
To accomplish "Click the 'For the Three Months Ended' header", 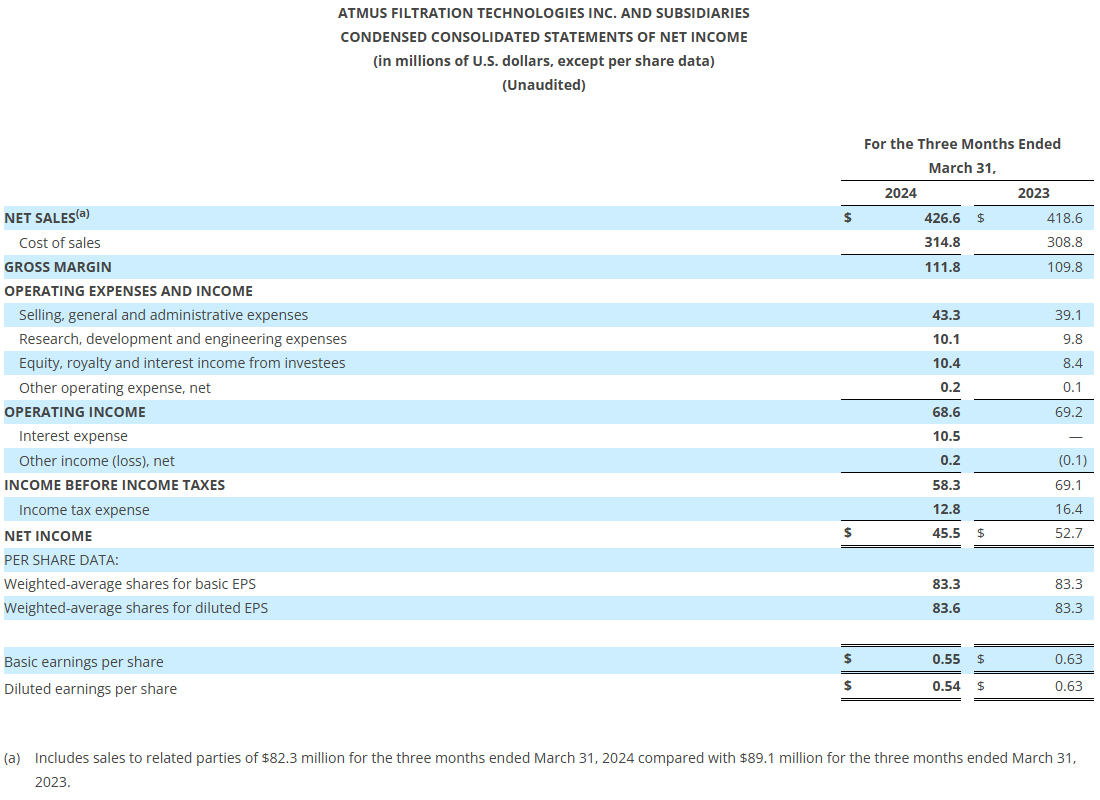I will tap(962, 144).
